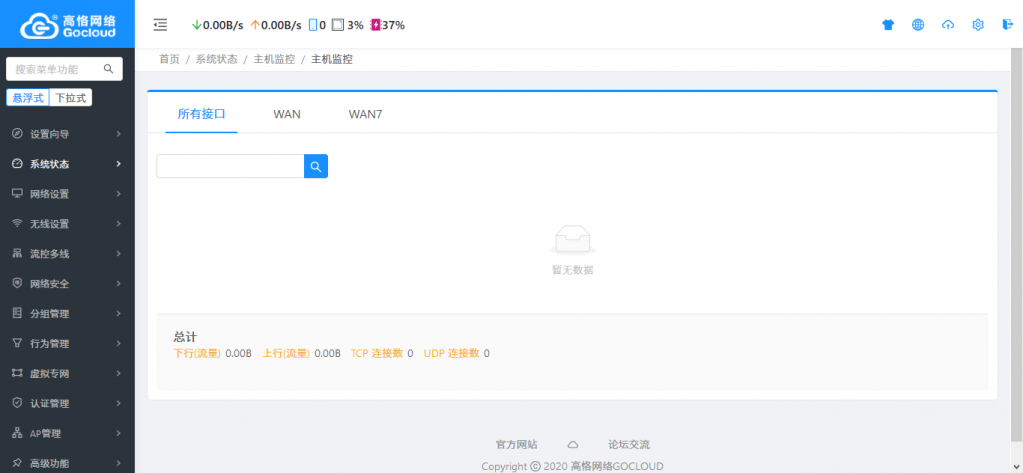Screen dimensions: 1023x473
Task: Switch to the WAN tab
Action: click(287, 114)
